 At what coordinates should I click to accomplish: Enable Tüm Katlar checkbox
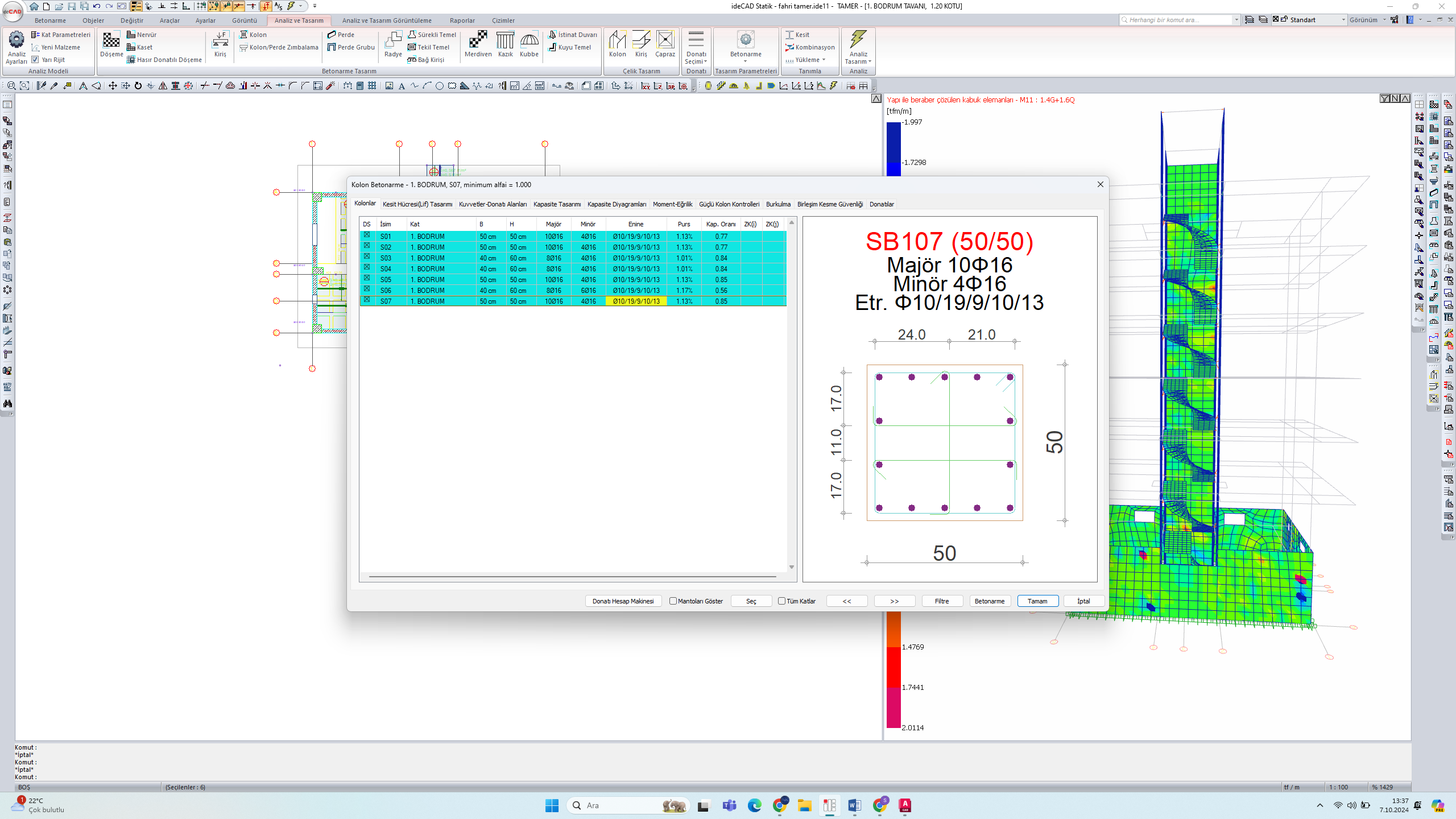coord(781,601)
